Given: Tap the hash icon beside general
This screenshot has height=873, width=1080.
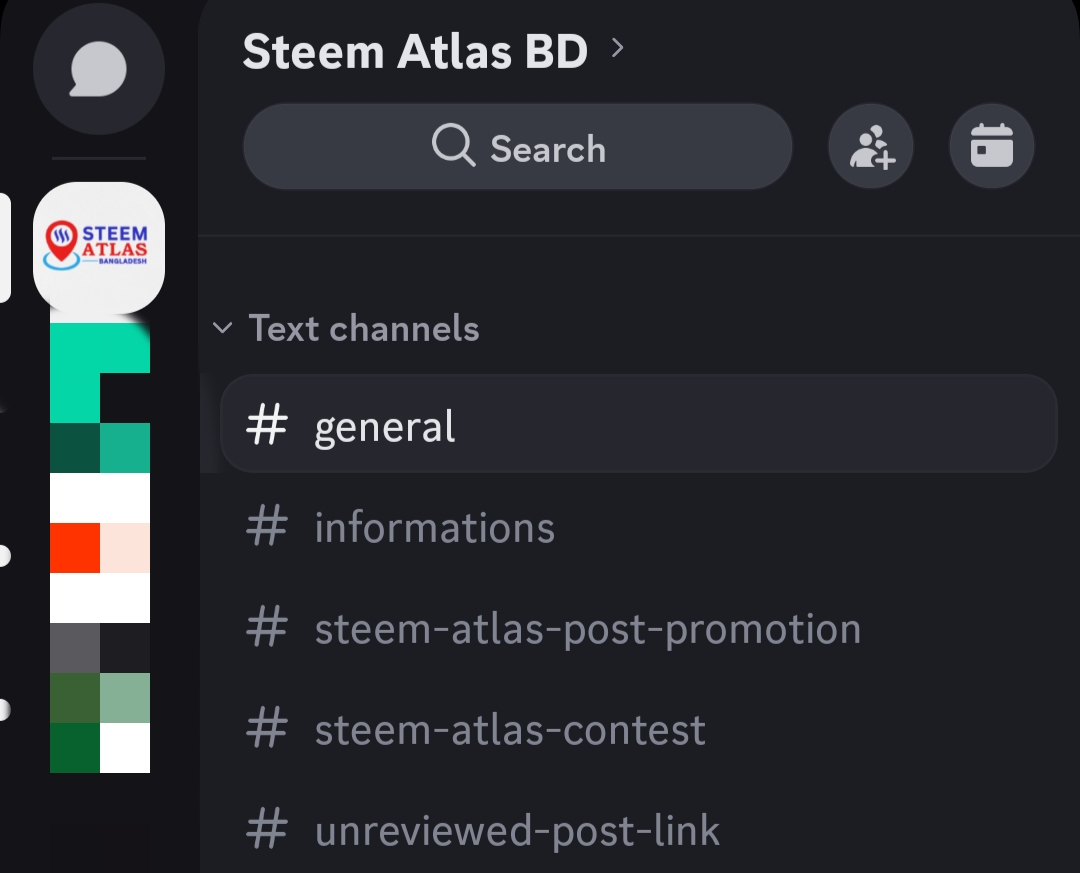Looking at the screenshot, I should [267, 427].
